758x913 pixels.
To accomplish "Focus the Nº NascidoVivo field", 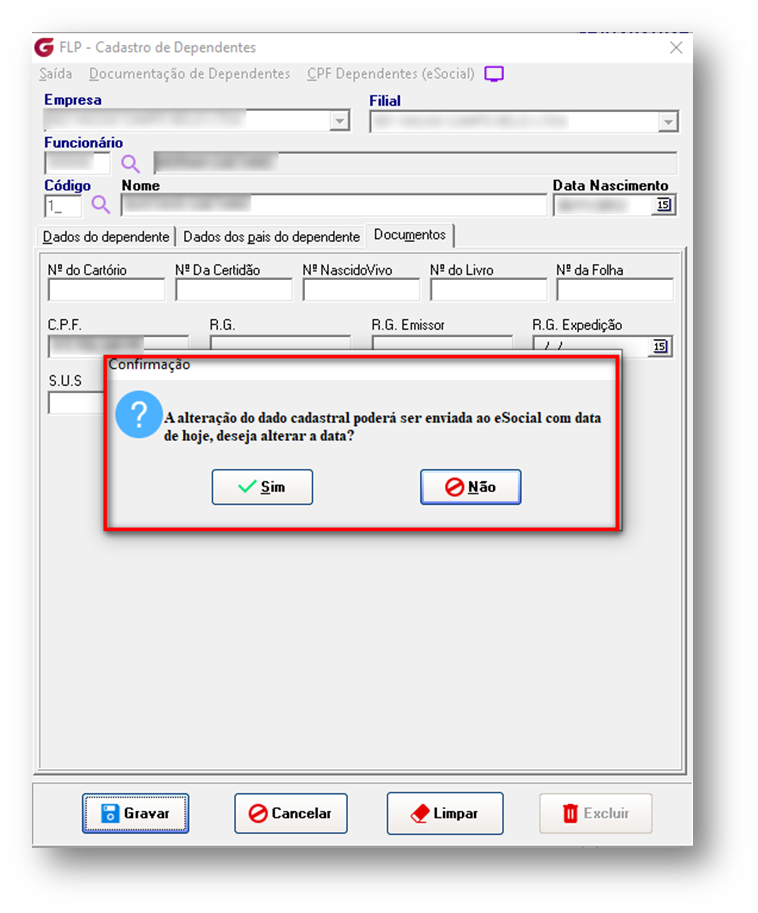I will pyautogui.click(x=361, y=290).
